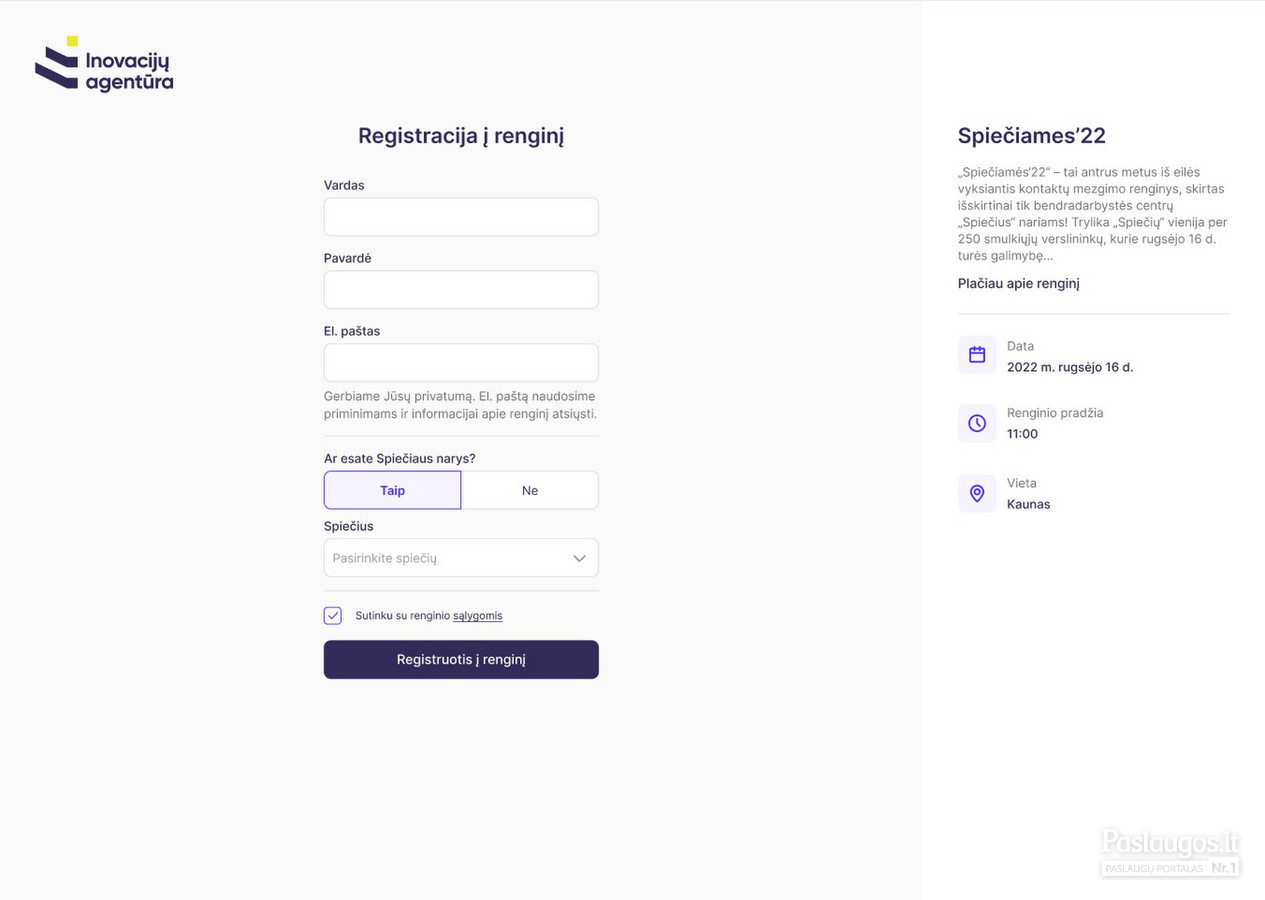Focus the Vardas input field
The height and width of the screenshot is (900, 1265).
point(461,217)
